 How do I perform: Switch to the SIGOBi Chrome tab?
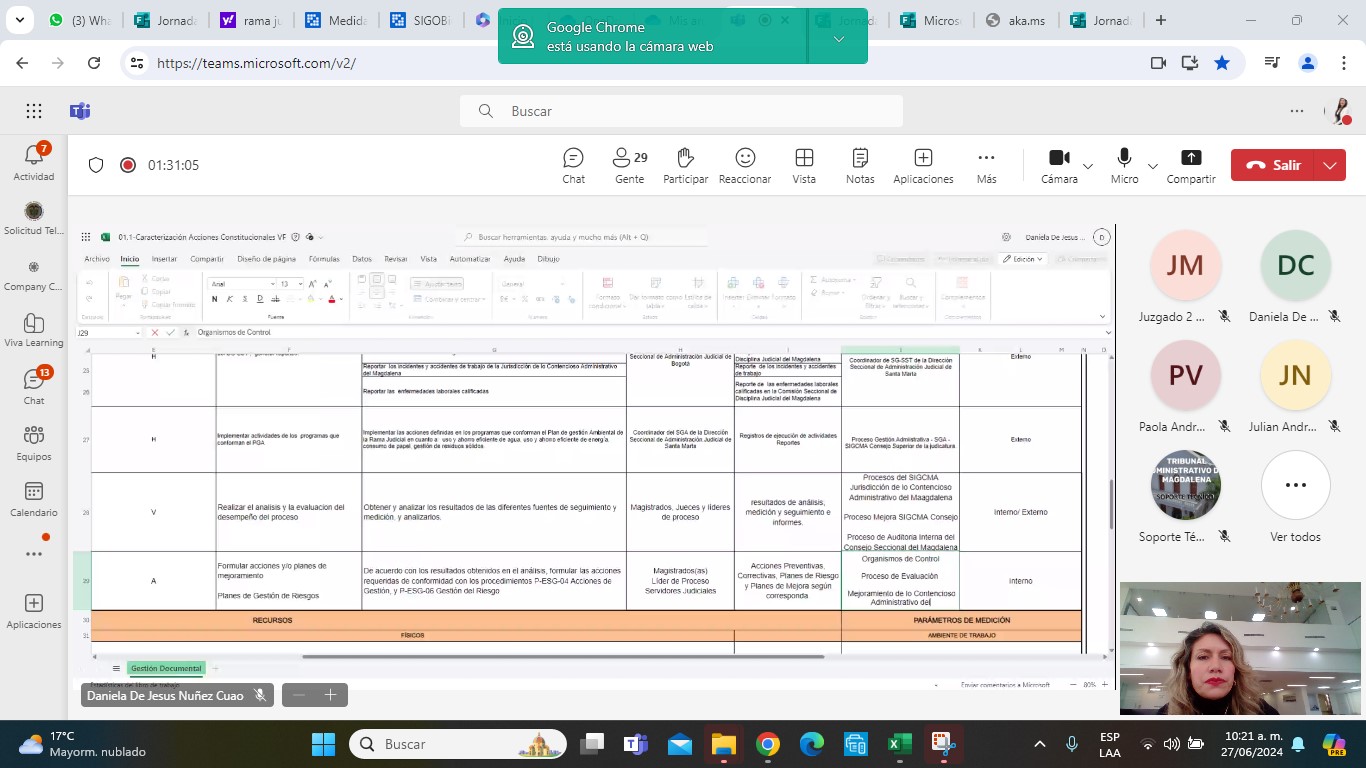[x=424, y=20]
